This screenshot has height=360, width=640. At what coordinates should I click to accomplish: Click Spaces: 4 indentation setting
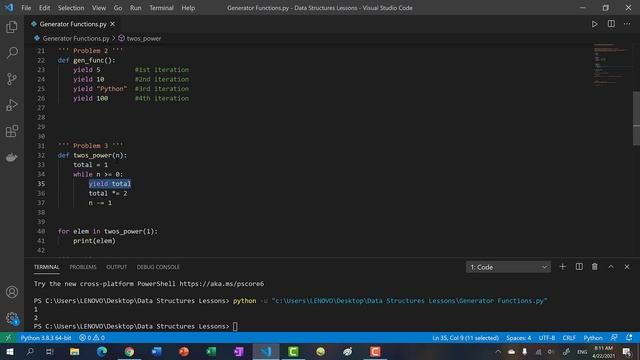coord(519,338)
